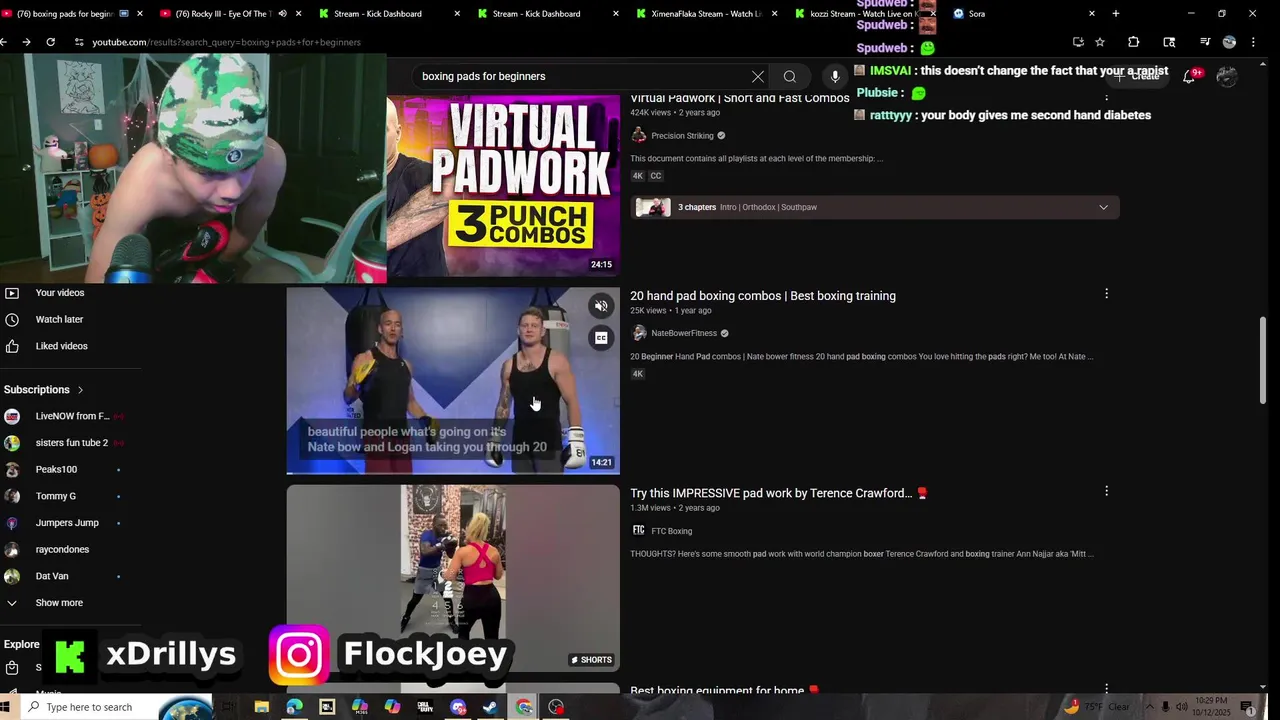Open LiveNOW from F... subscription
1280x720 pixels.
pos(72,416)
